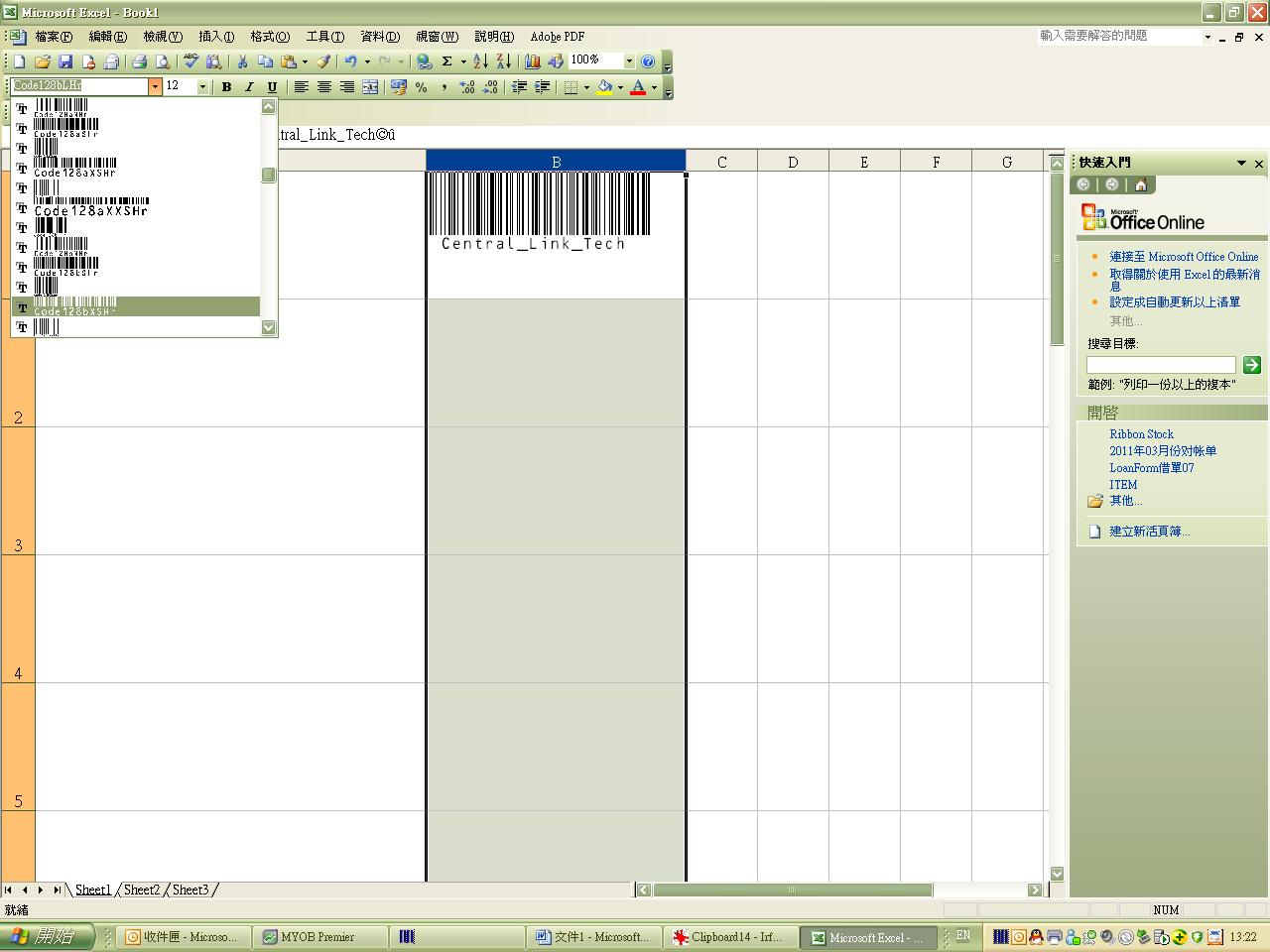Expand the Paste options arrow
Image resolution: width=1270 pixels, height=952 pixels.
[304, 61]
